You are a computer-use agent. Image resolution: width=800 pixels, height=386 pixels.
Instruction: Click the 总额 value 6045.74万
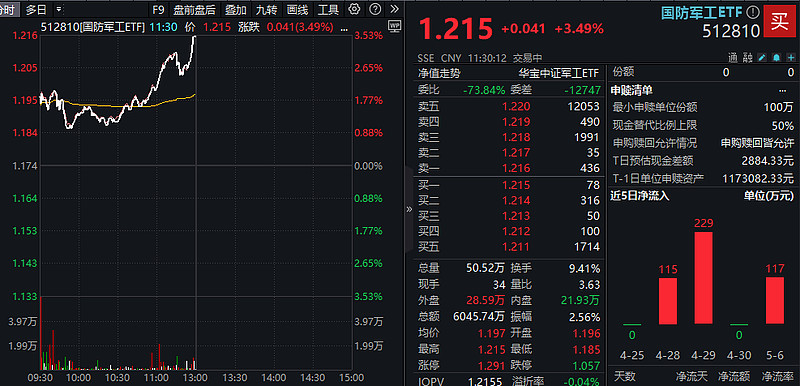pyautogui.click(x=479, y=317)
